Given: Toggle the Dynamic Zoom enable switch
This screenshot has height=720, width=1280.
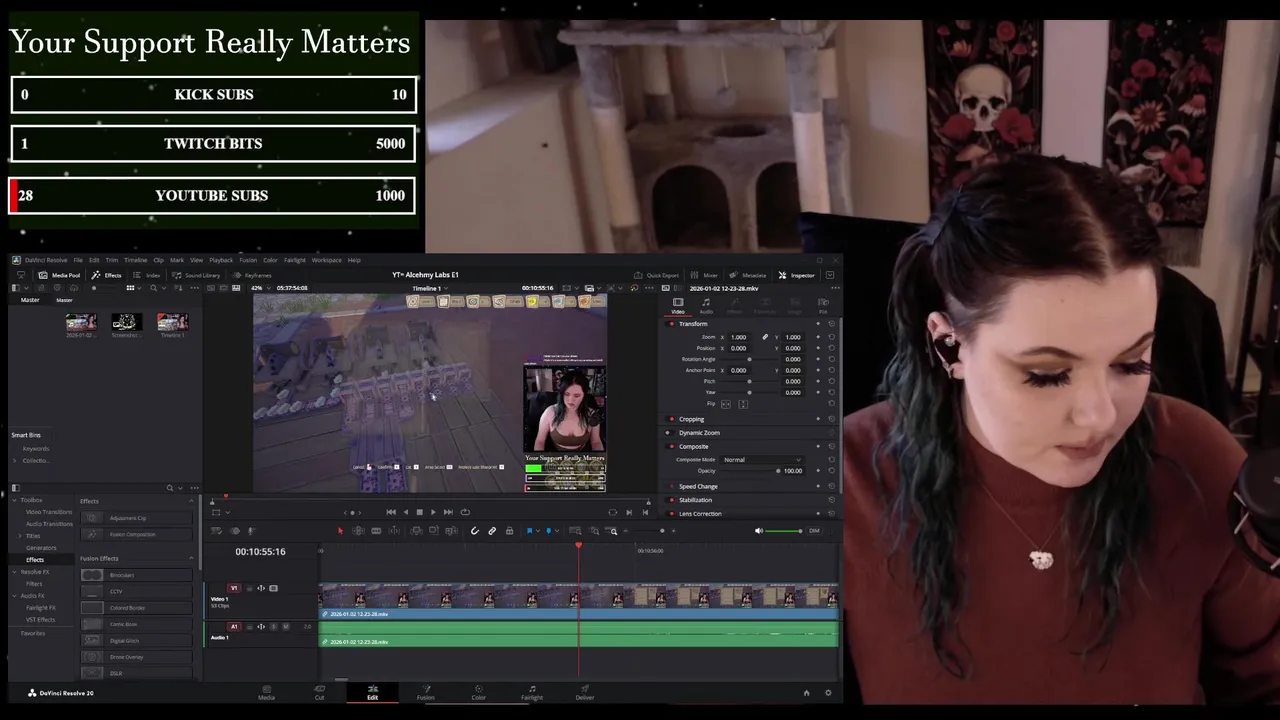Looking at the screenshot, I should [668, 433].
